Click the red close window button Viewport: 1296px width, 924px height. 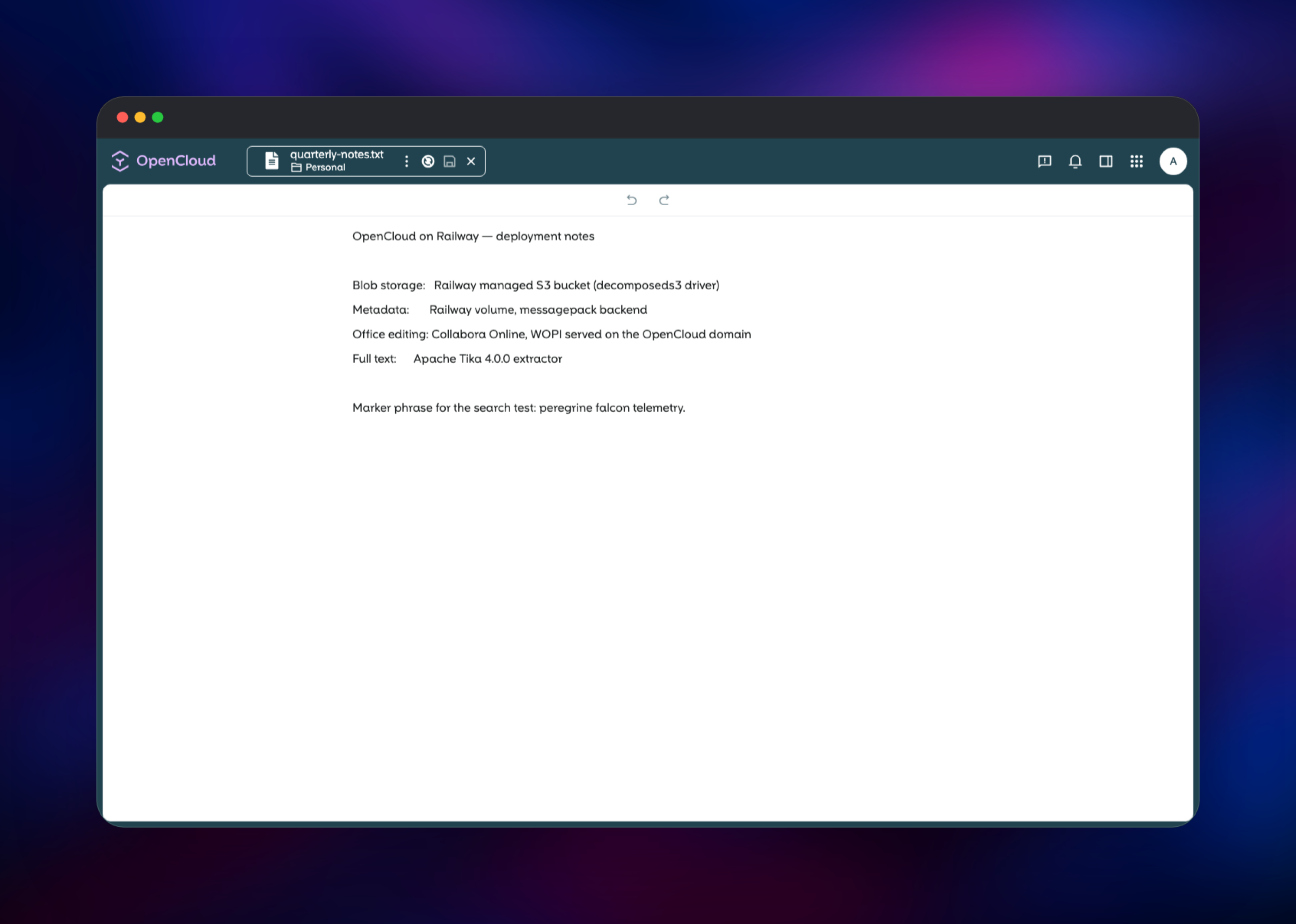point(122,117)
